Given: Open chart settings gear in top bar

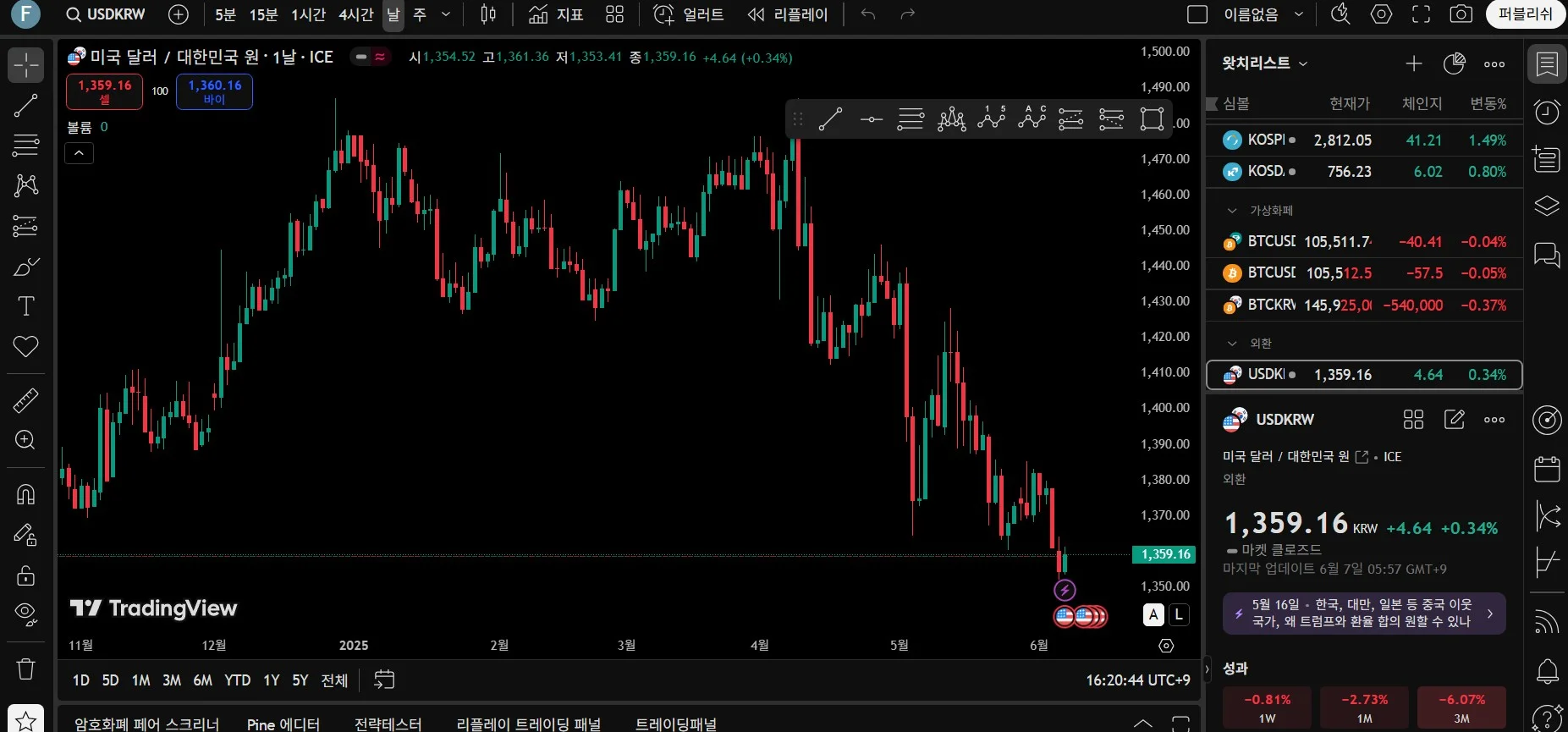Looking at the screenshot, I should point(1381,14).
